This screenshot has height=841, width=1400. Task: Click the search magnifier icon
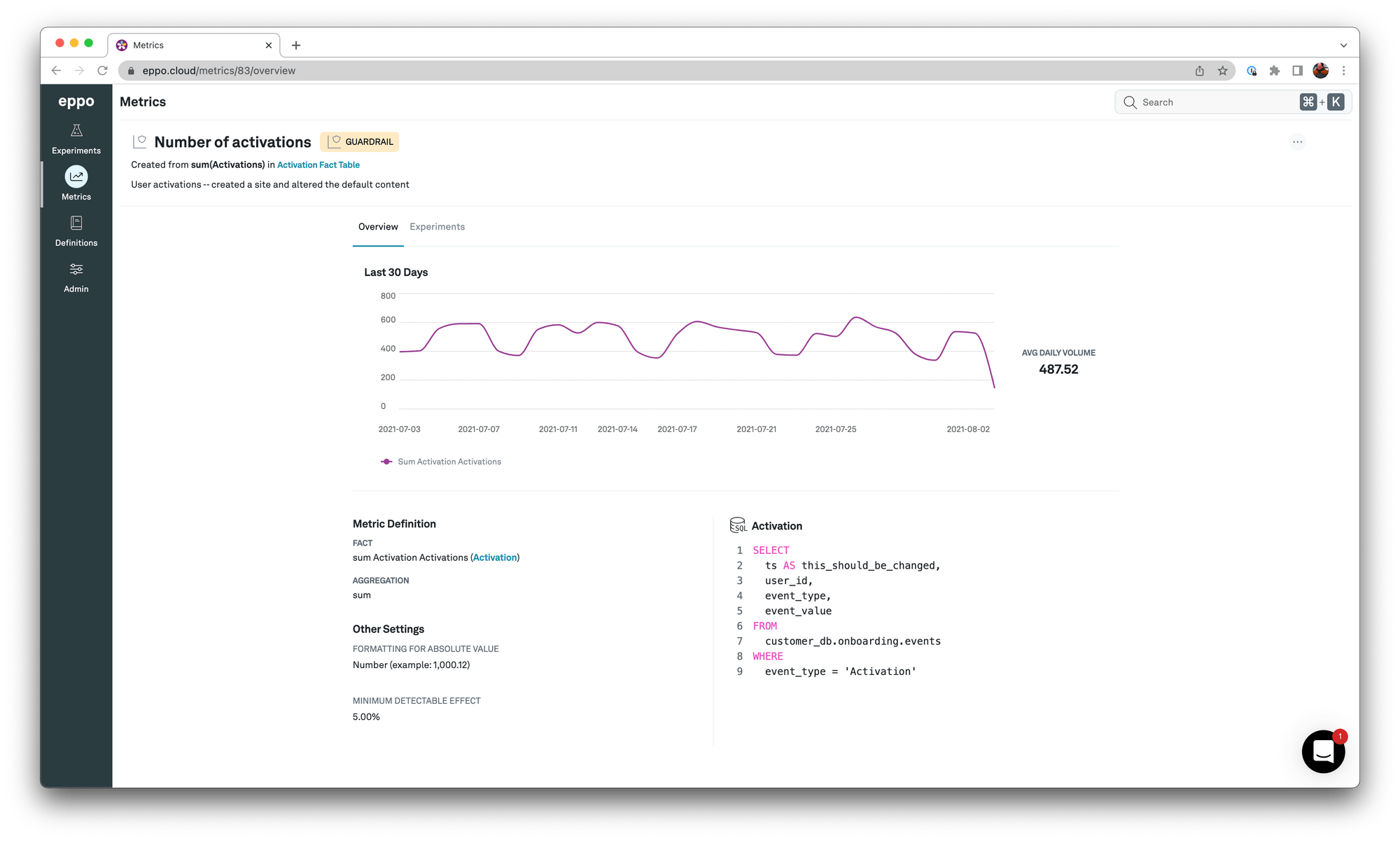[x=1129, y=102]
